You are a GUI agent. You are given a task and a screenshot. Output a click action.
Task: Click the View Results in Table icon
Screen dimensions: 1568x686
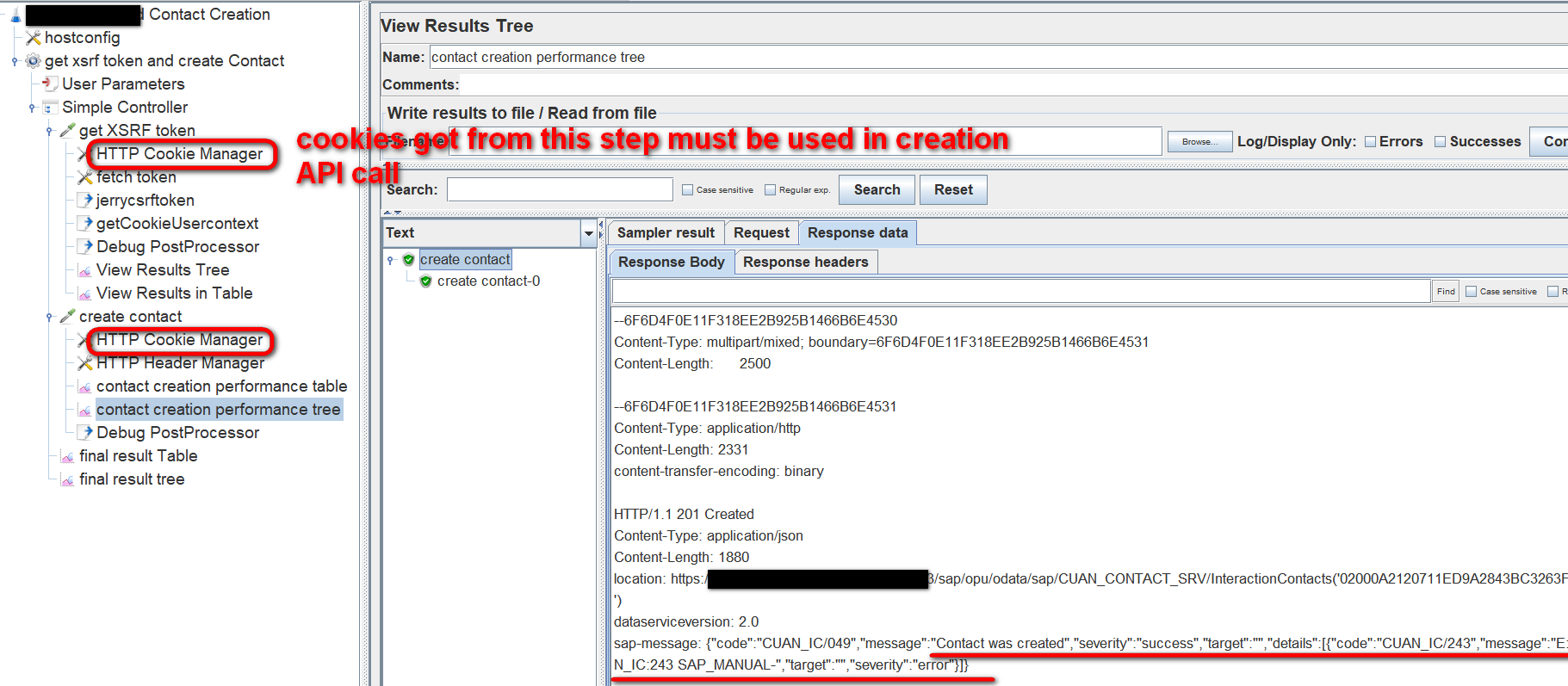(85, 294)
